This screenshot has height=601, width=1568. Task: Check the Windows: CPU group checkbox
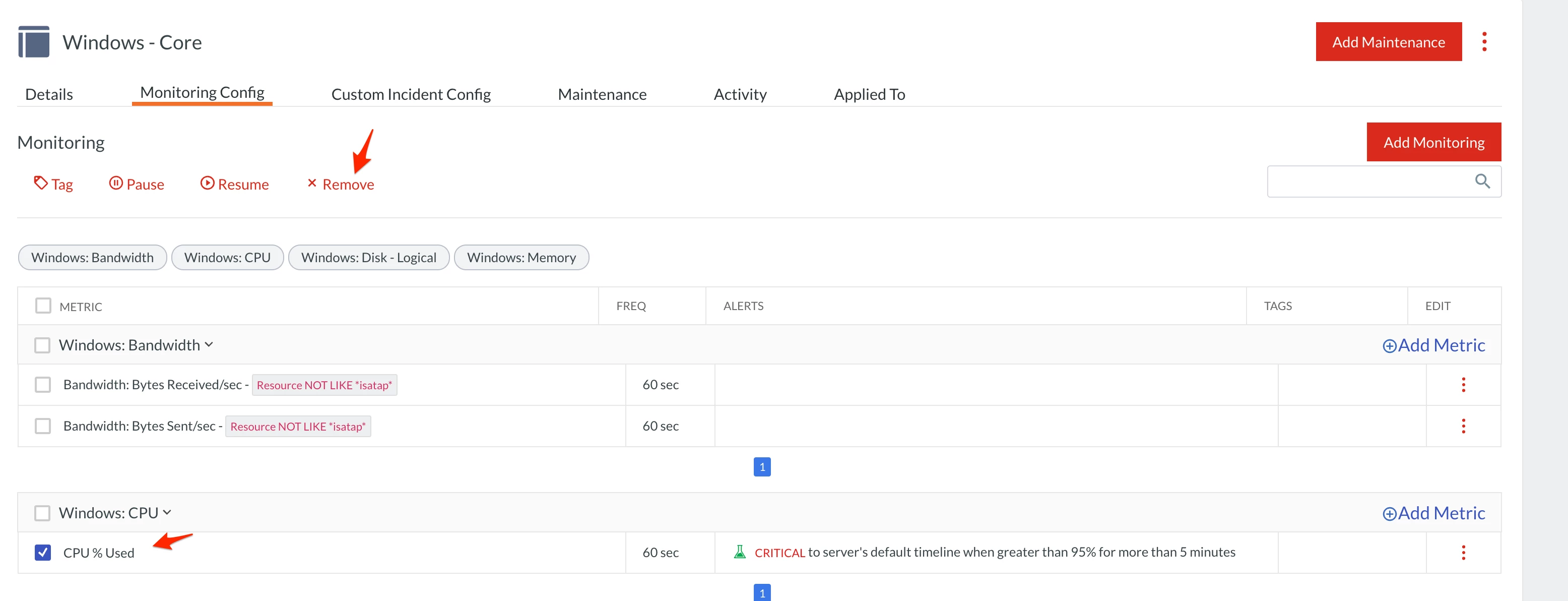click(42, 513)
